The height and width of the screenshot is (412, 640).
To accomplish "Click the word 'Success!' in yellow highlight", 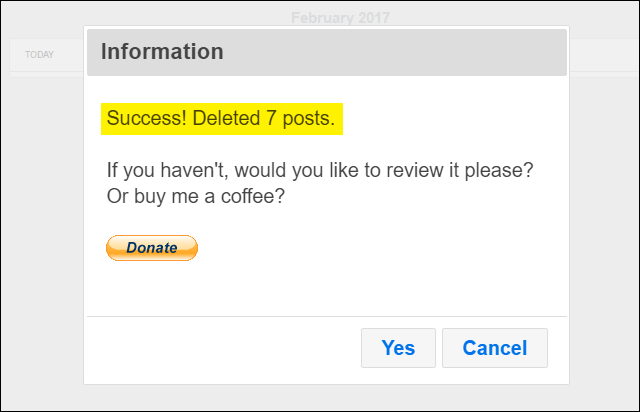I will tap(147, 118).
